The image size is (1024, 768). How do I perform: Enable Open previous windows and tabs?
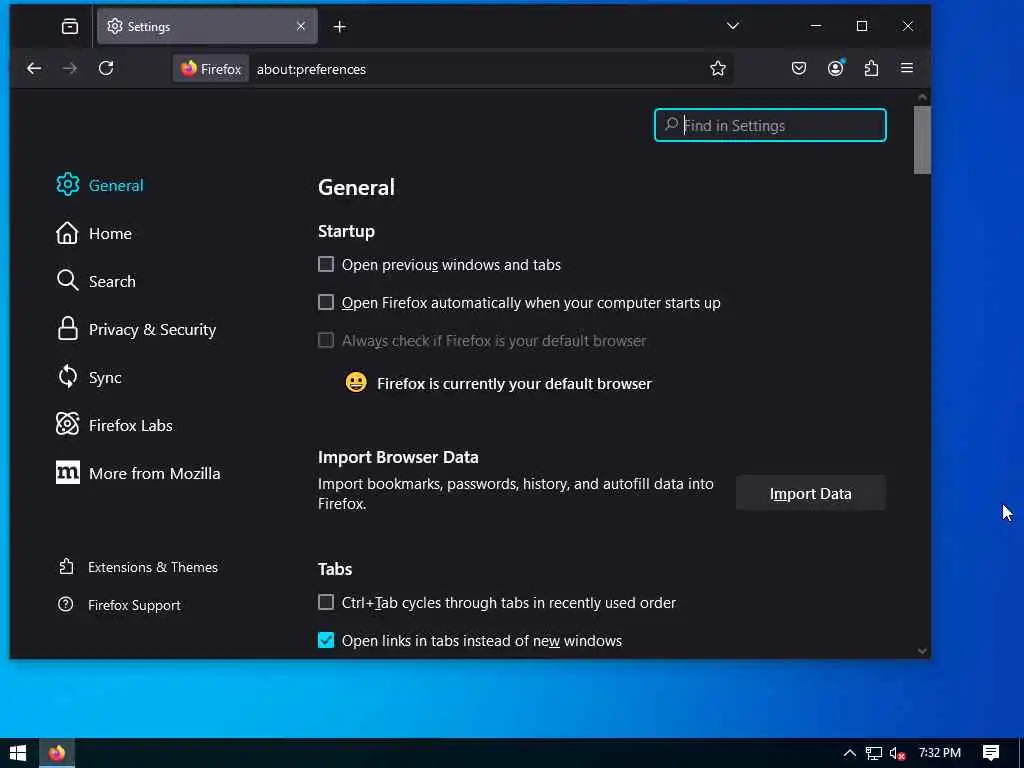coord(326,264)
